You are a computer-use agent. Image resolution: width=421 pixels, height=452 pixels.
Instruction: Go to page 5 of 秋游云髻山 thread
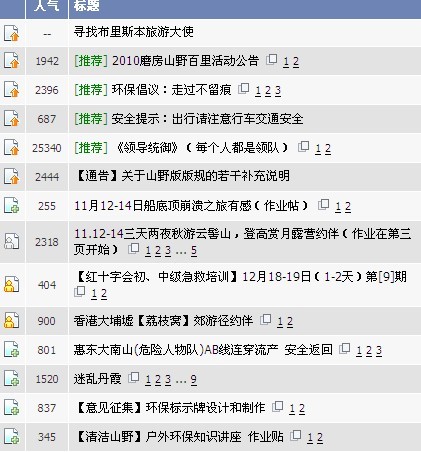click(194, 251)
